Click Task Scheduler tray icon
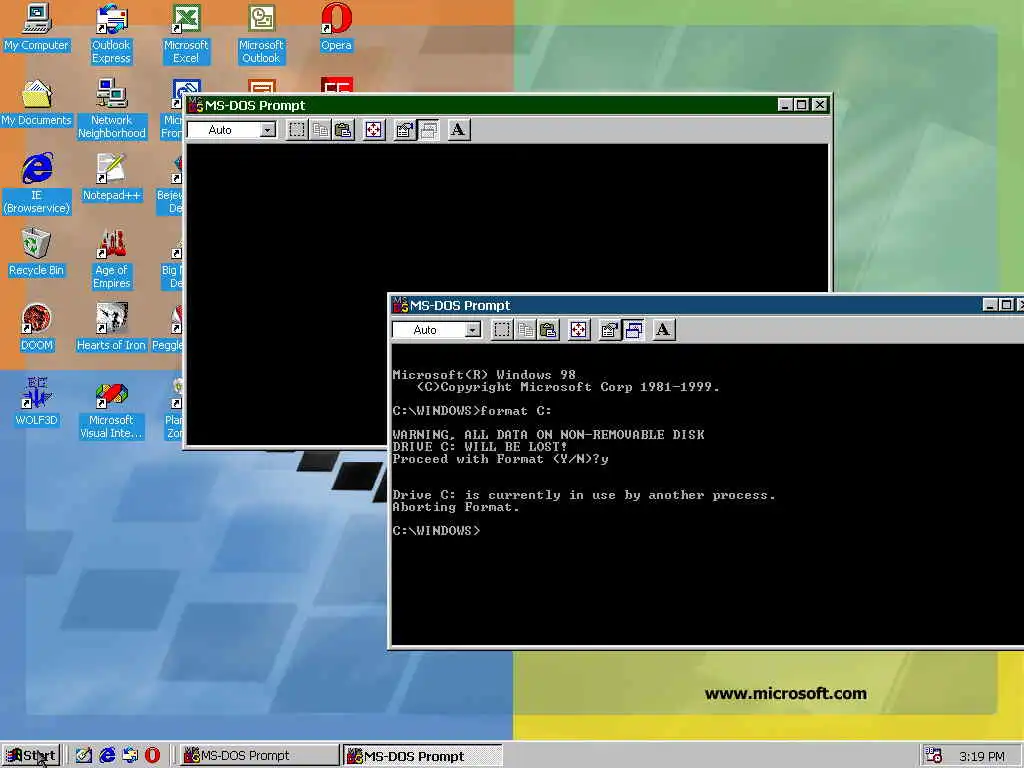Screen dimensions: 1024x768 [x=933, y=756]
